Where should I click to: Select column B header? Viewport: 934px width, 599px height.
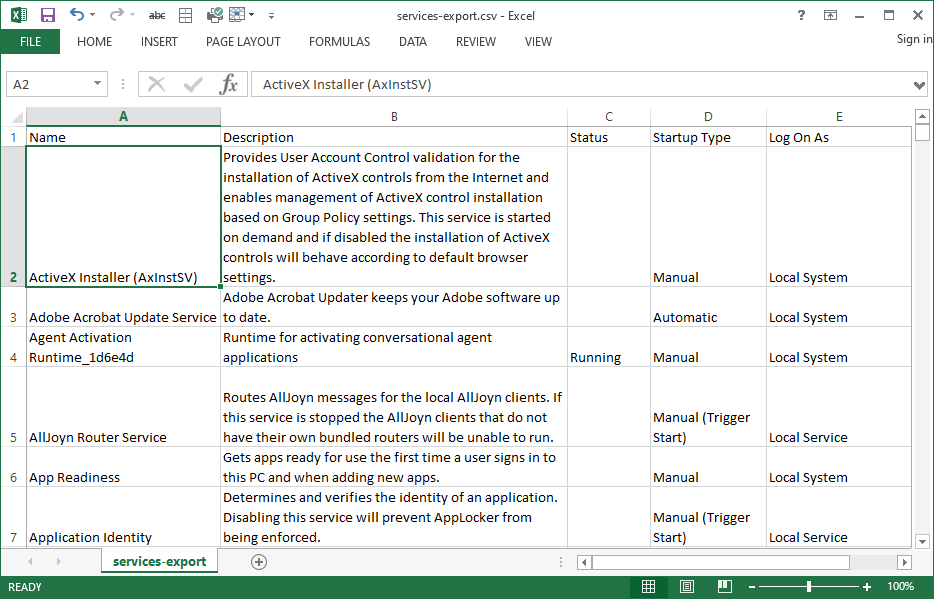coord(394,117)
